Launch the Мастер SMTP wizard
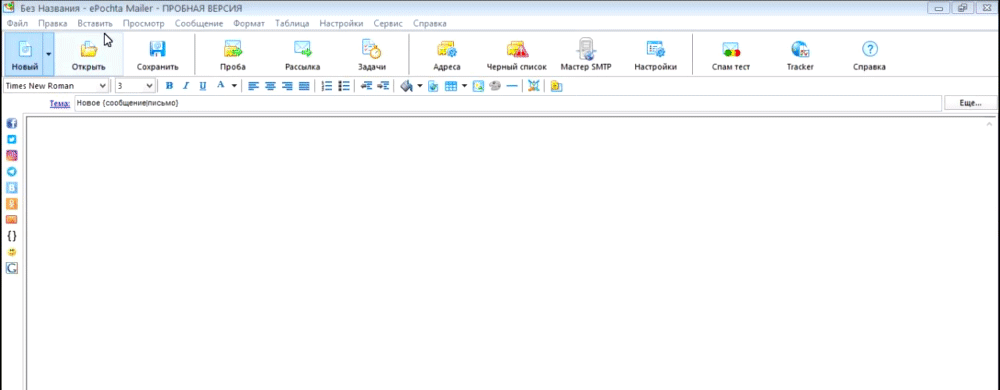 click(x=586, y=54)
